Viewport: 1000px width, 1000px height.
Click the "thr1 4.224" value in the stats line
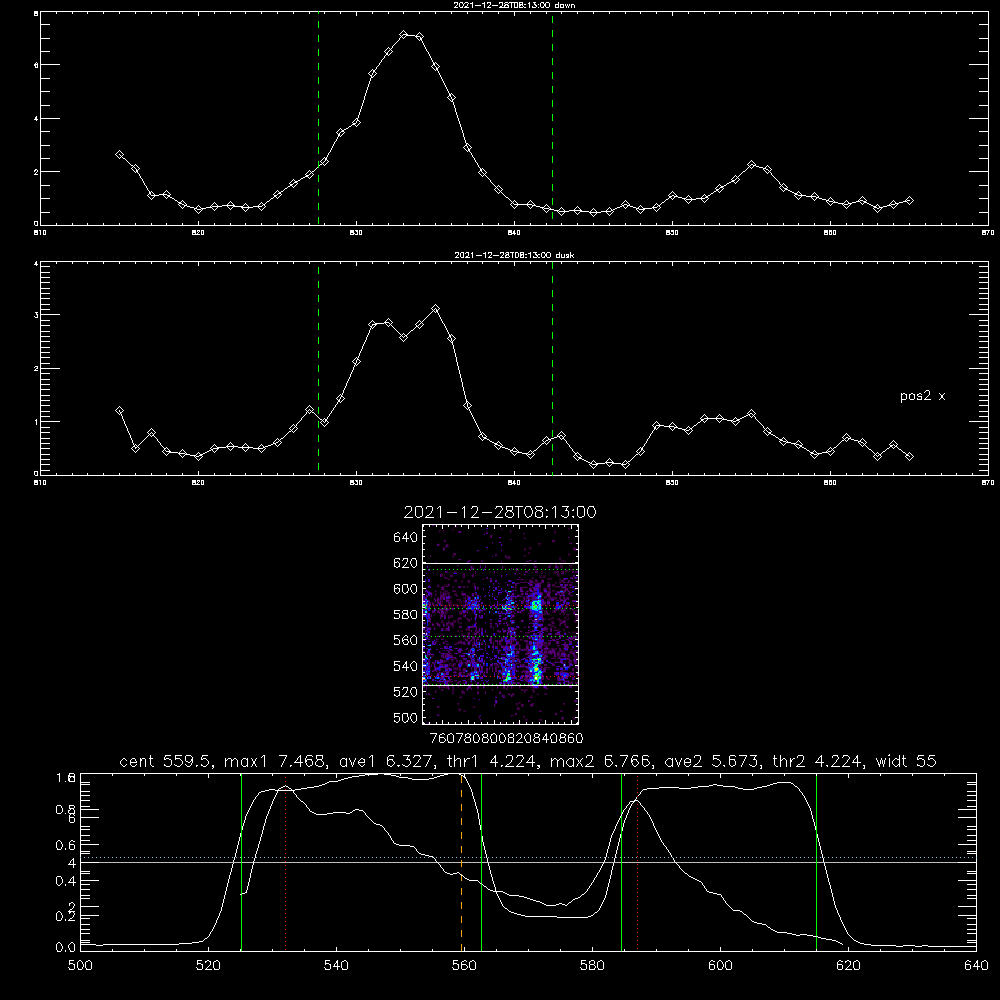coord(491,761)
